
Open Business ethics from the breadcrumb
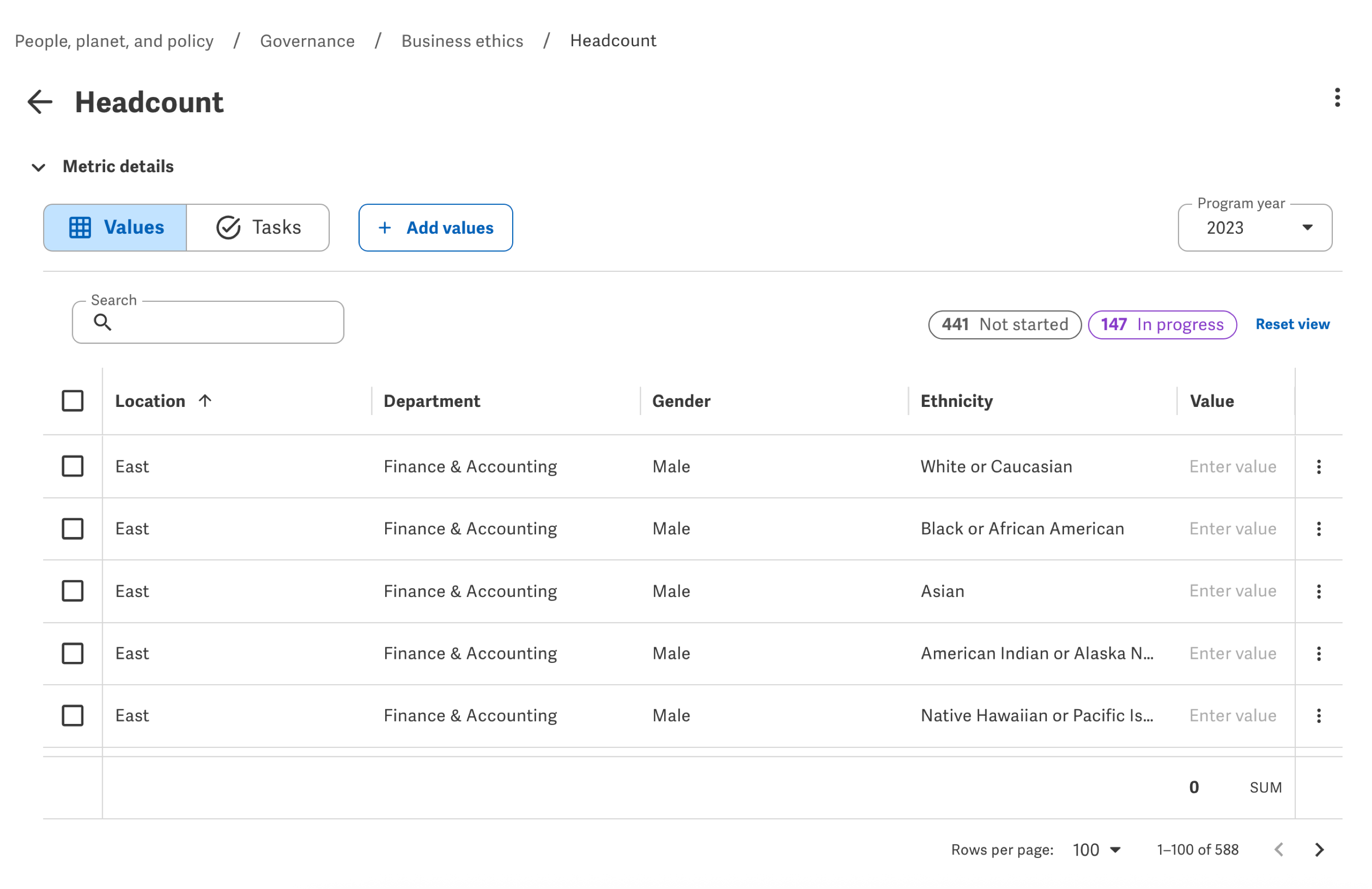point(462,40)
